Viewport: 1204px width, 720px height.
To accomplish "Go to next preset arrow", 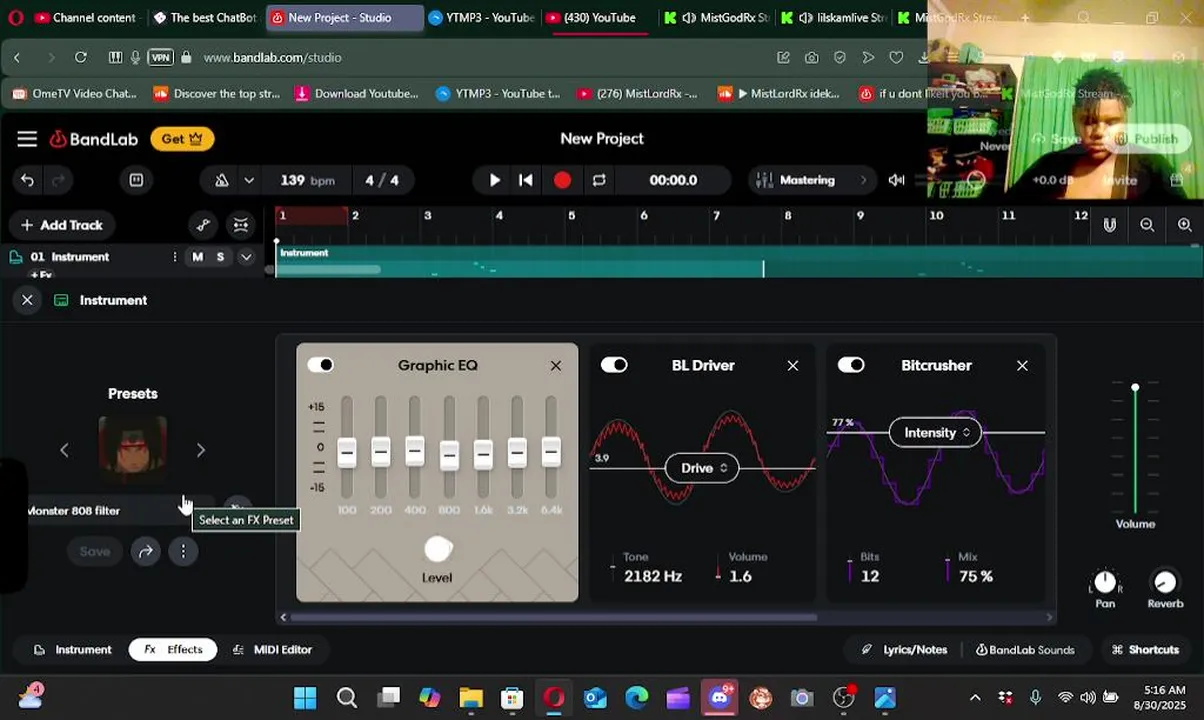I will pyautogui.click(x=200, y=451).
